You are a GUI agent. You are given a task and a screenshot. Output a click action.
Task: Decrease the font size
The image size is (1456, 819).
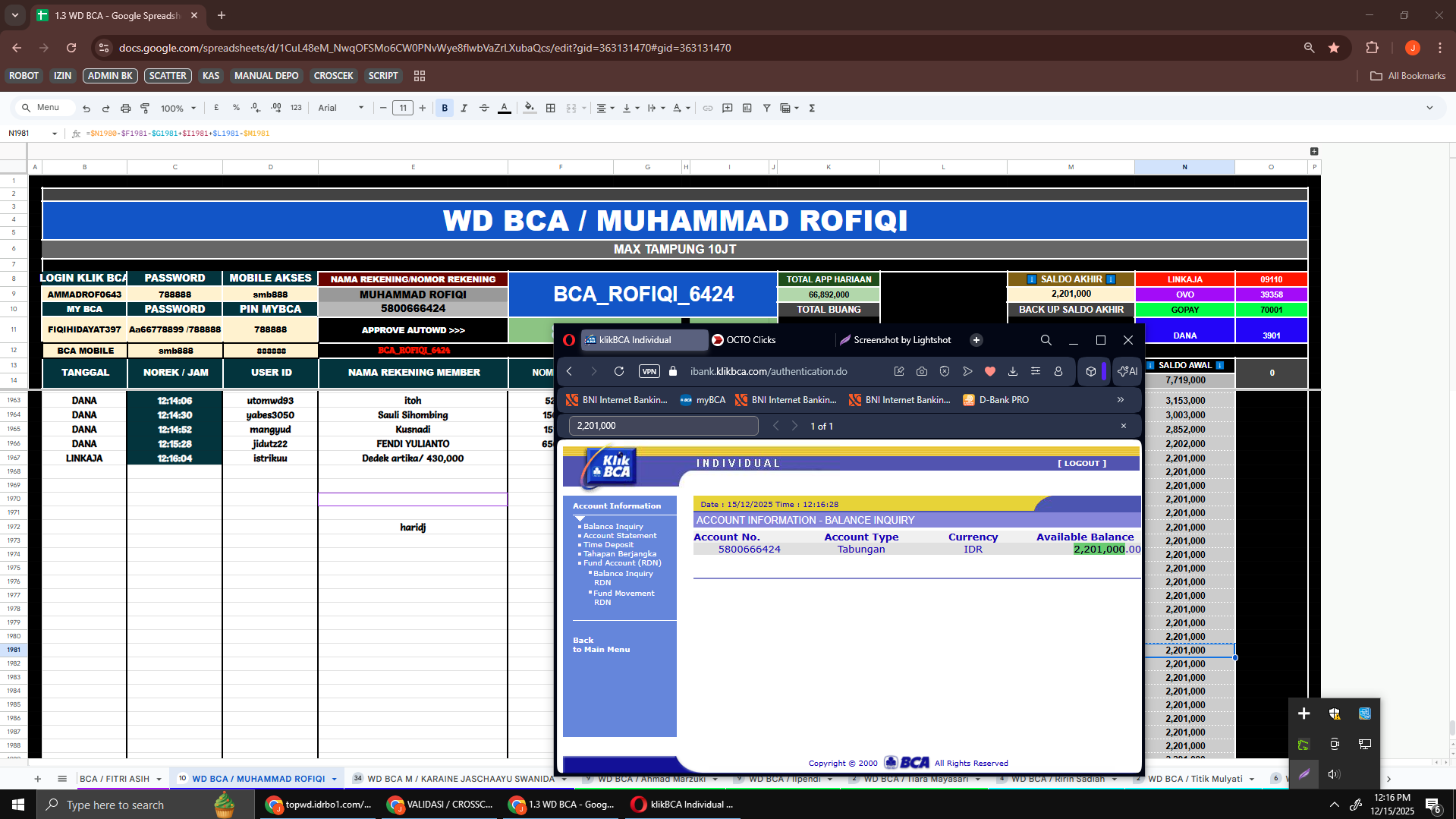[x=383, y=108]
